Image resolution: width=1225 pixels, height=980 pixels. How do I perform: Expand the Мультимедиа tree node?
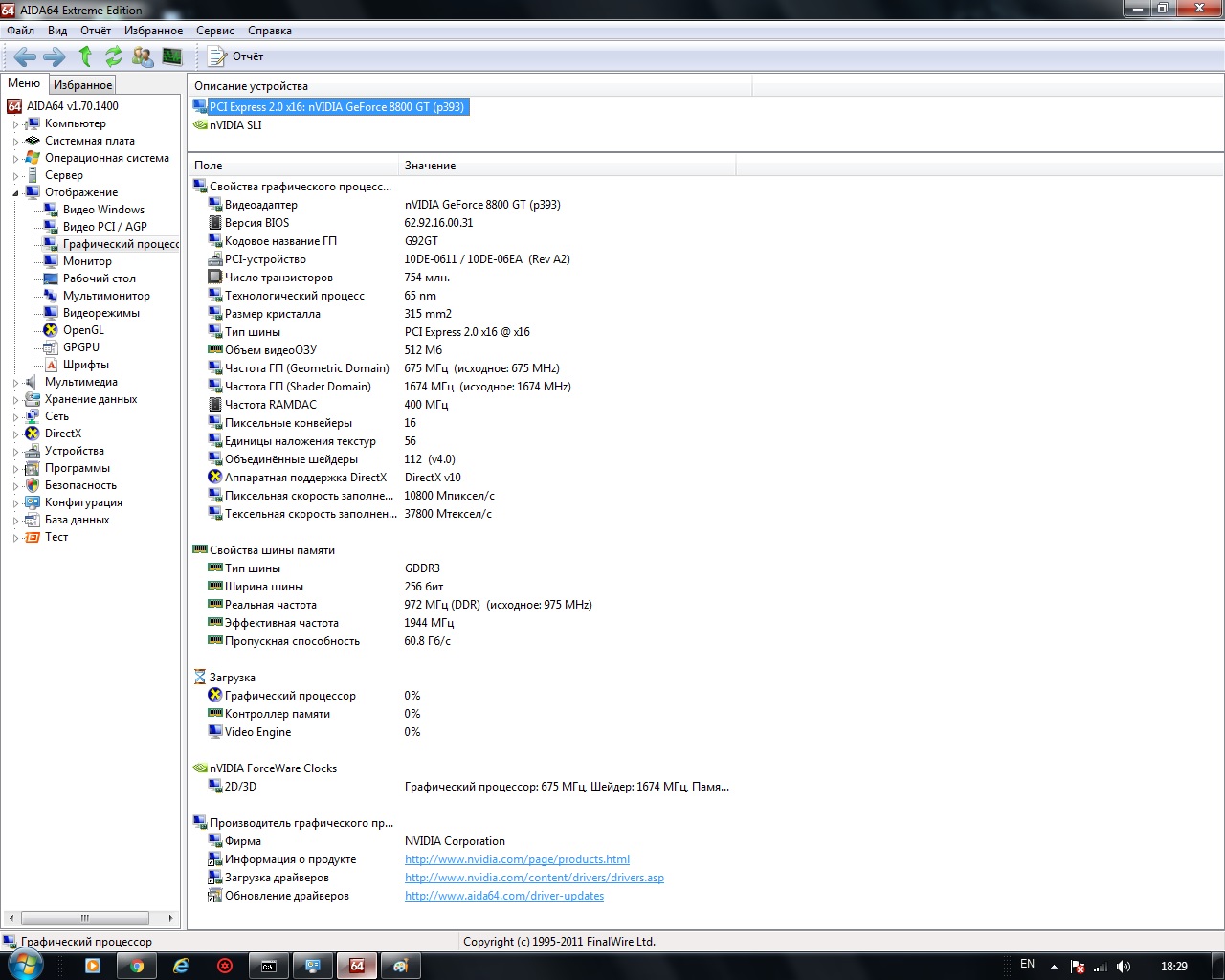pyautogui.click(x=15, y=383)
